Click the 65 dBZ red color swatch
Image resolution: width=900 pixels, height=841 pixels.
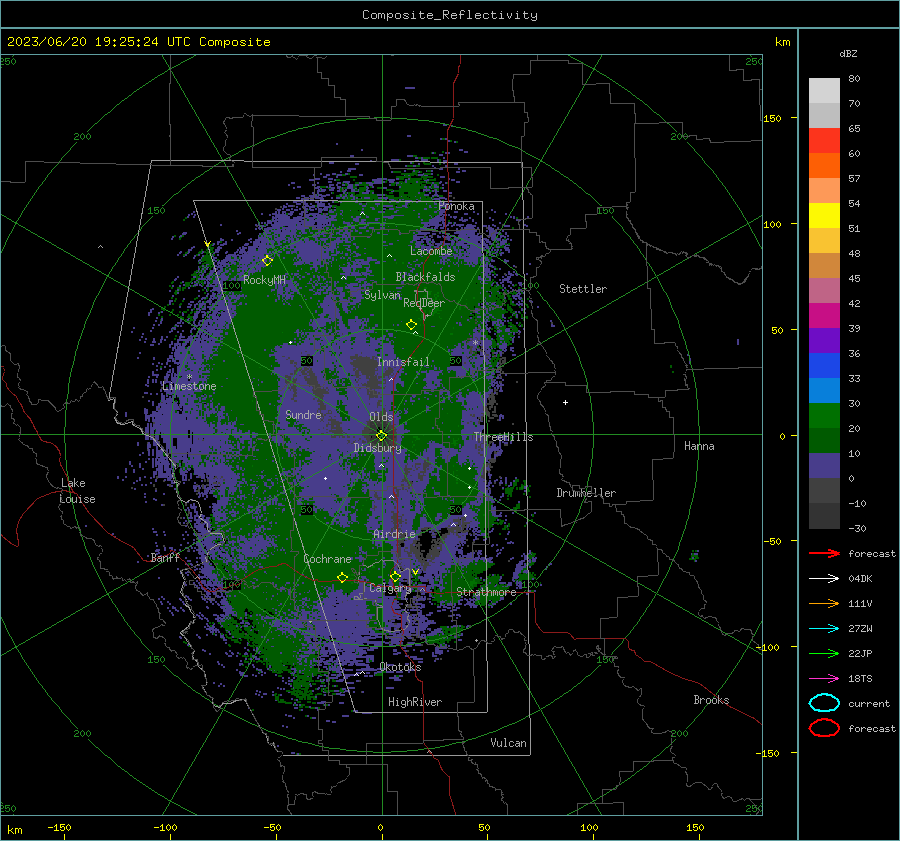[x=824, y=141]
